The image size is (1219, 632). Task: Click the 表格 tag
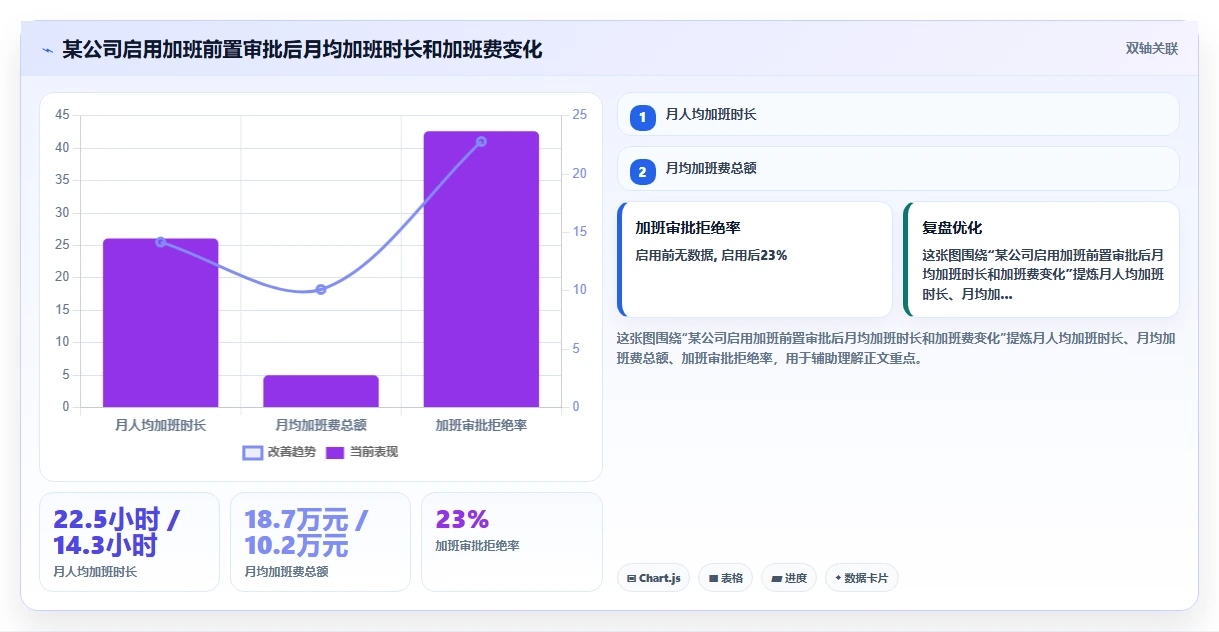click(x=726, y=578)
